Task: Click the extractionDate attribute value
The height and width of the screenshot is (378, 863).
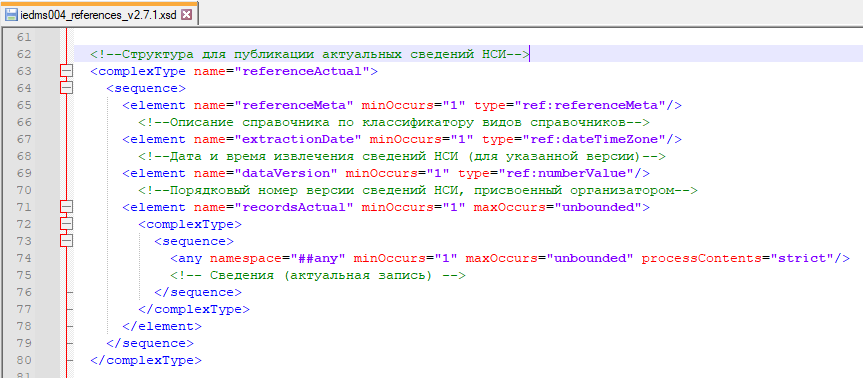Action: (297, 139)
